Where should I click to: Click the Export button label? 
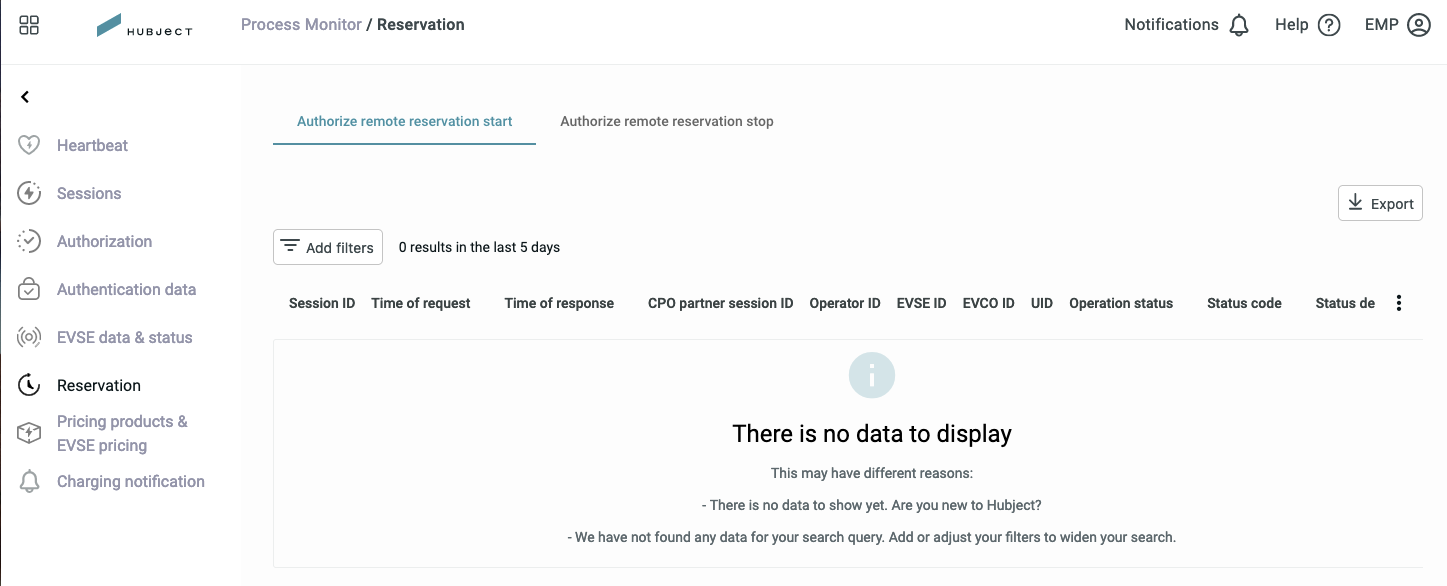(x=1392, y=204)
